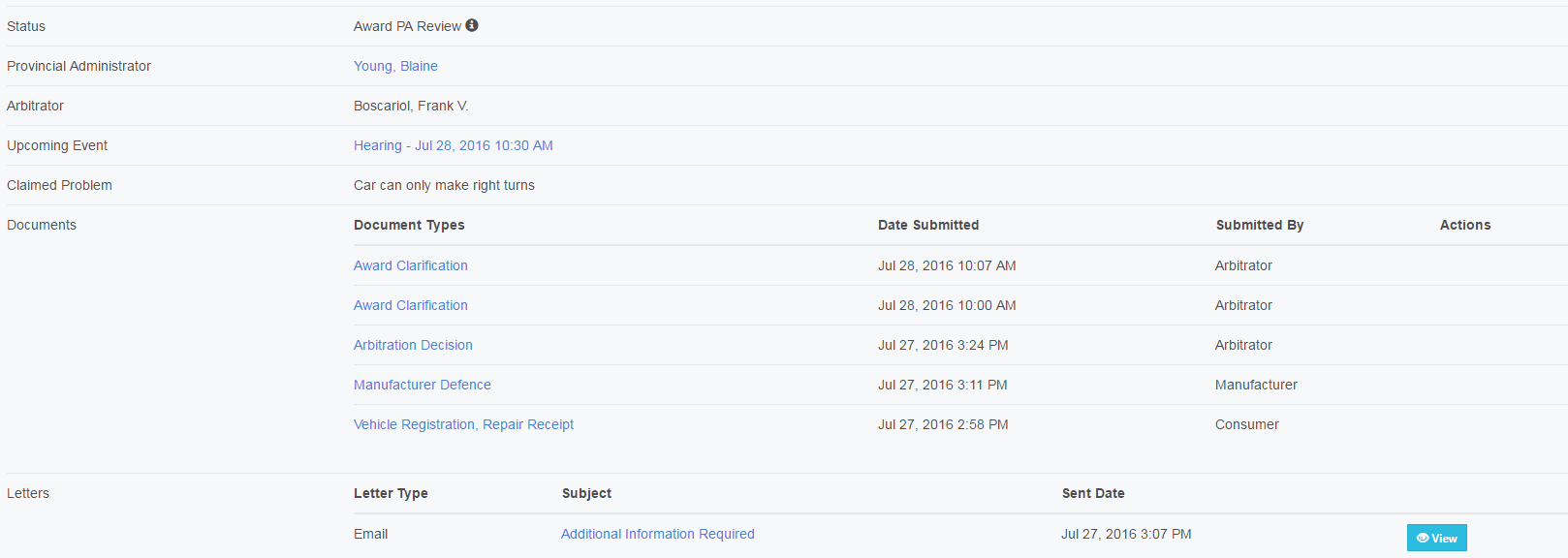
Task: Open the Additional Information Required letter
Action: pyautogui.click(x=657, y=534)
